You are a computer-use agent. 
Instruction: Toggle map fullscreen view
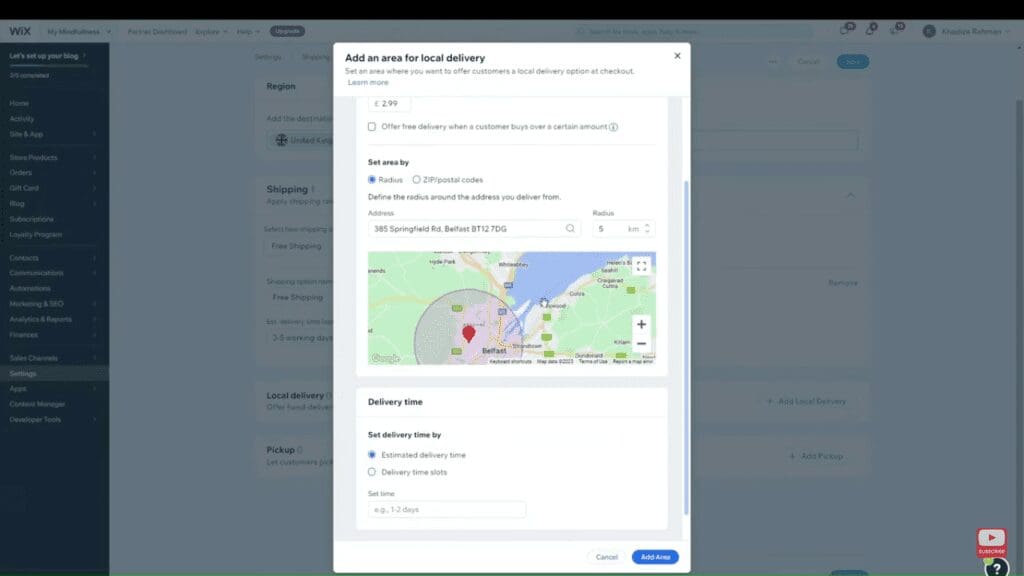pyautogui.click(x=641, y=266)
